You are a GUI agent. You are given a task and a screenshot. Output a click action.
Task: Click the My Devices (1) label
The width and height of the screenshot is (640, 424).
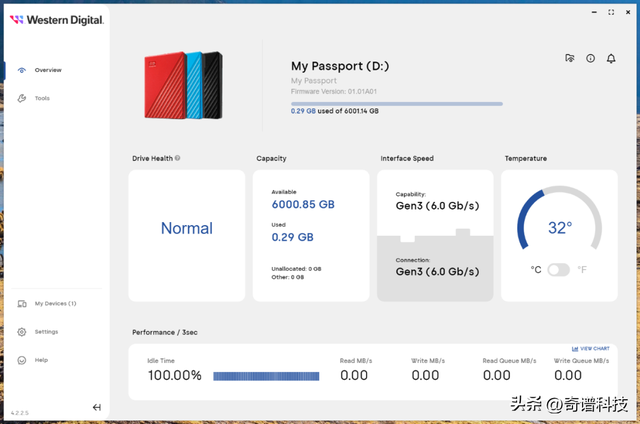tap(55, 303)
